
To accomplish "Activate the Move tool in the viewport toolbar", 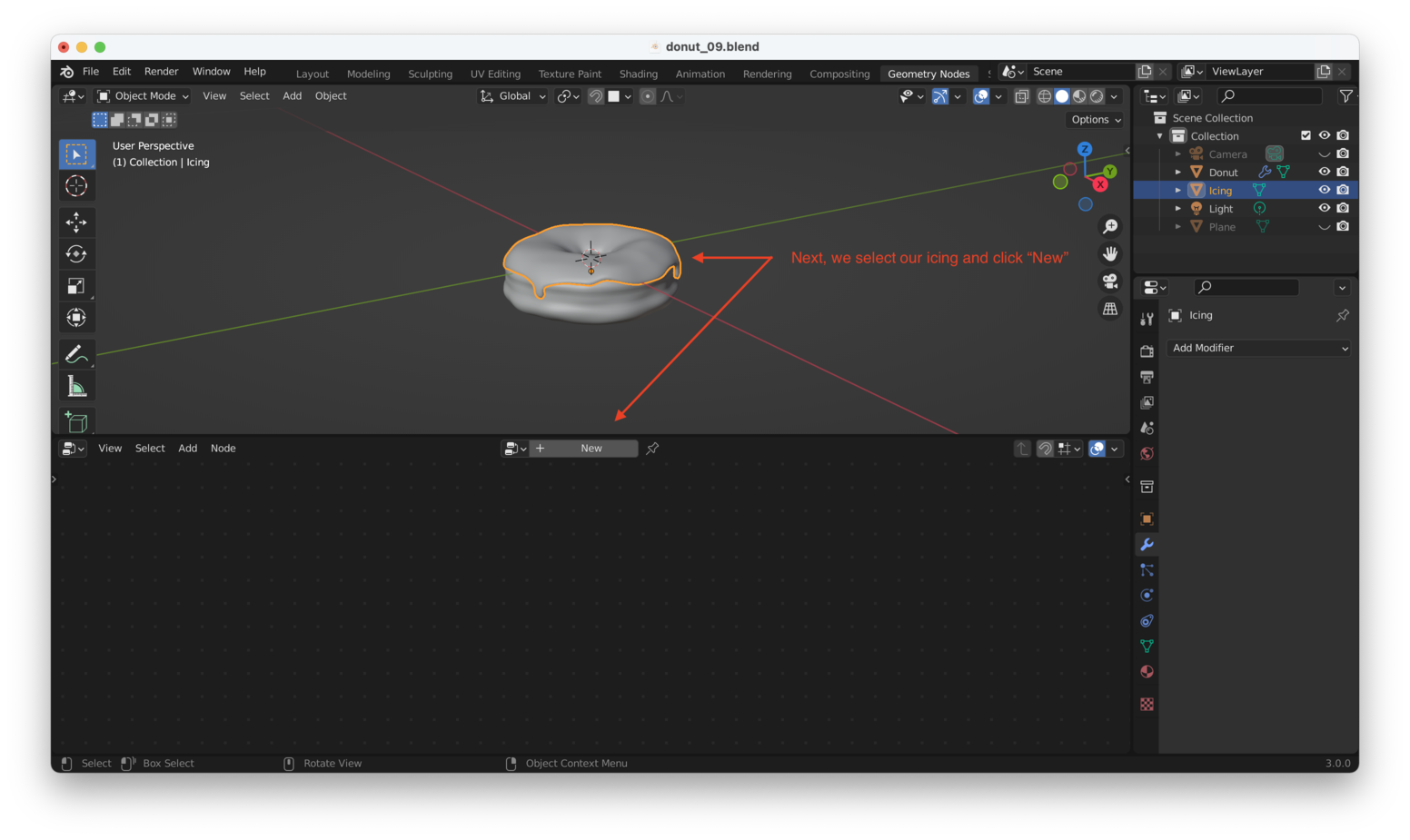I will tap(77, 222).
